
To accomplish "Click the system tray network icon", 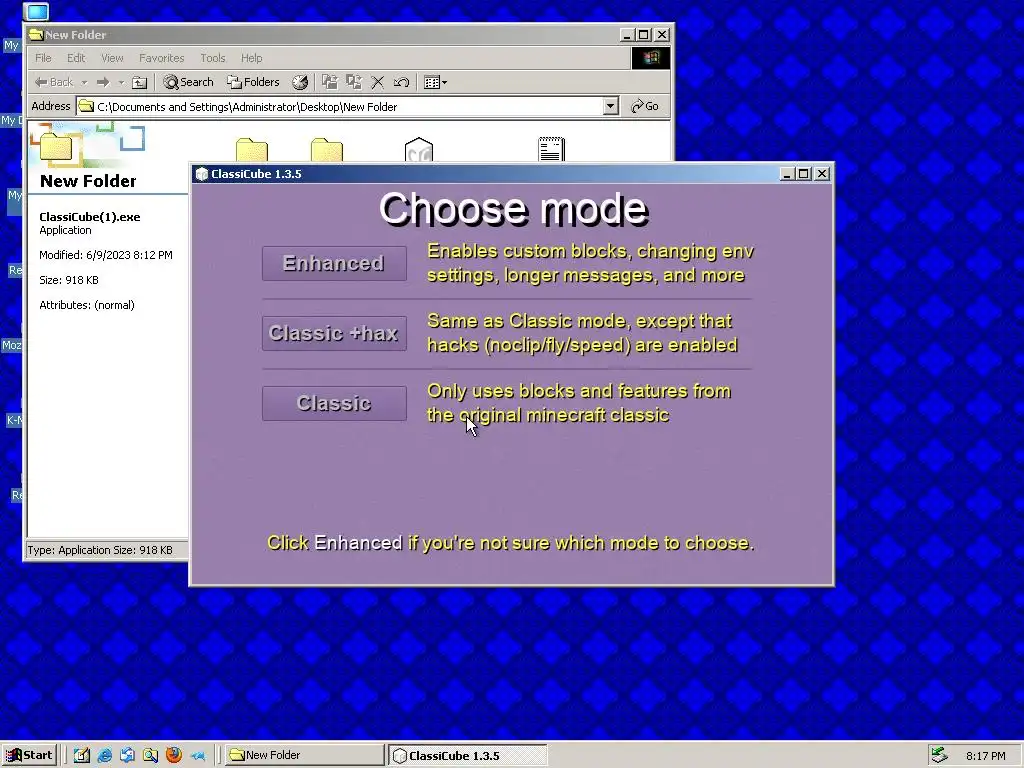I will (939, 755).
